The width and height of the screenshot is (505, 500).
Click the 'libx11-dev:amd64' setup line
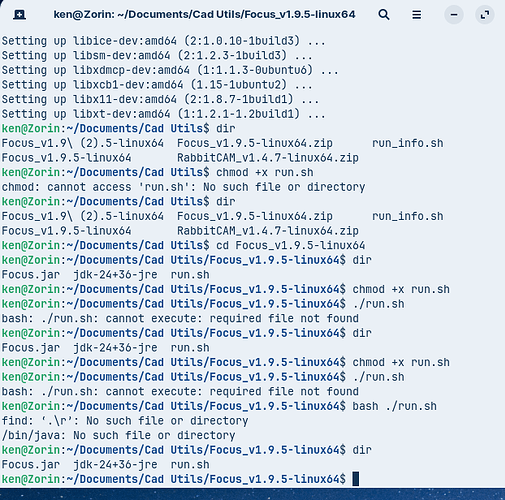(160, 99)
